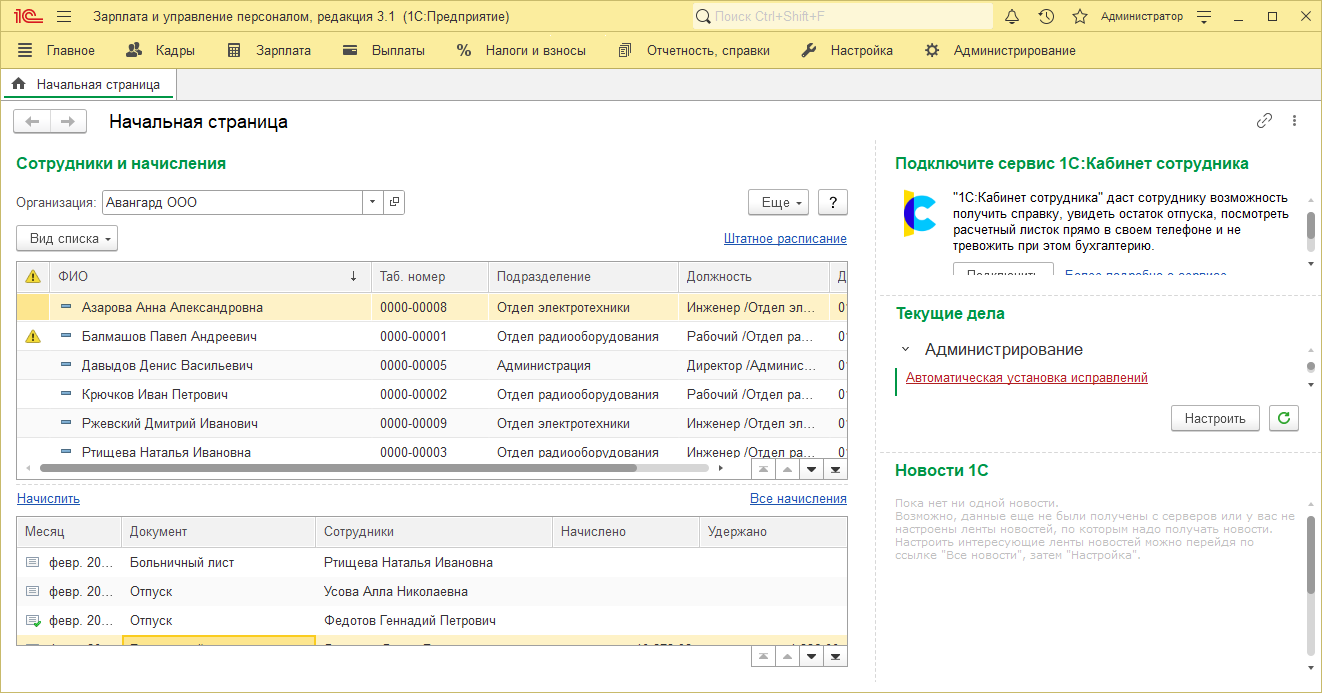The height and width of the screenshot is (693, 1322).
Task: Click warning icon in Балмашов Павел Андреевич row
Action: pos(33,336)
